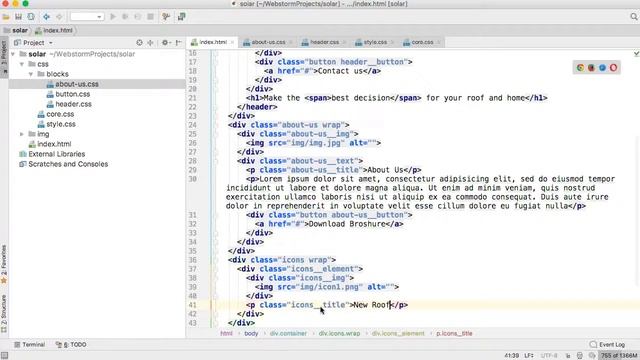Click the Stop square icon
640x360 pixels.
click(151, 17)
